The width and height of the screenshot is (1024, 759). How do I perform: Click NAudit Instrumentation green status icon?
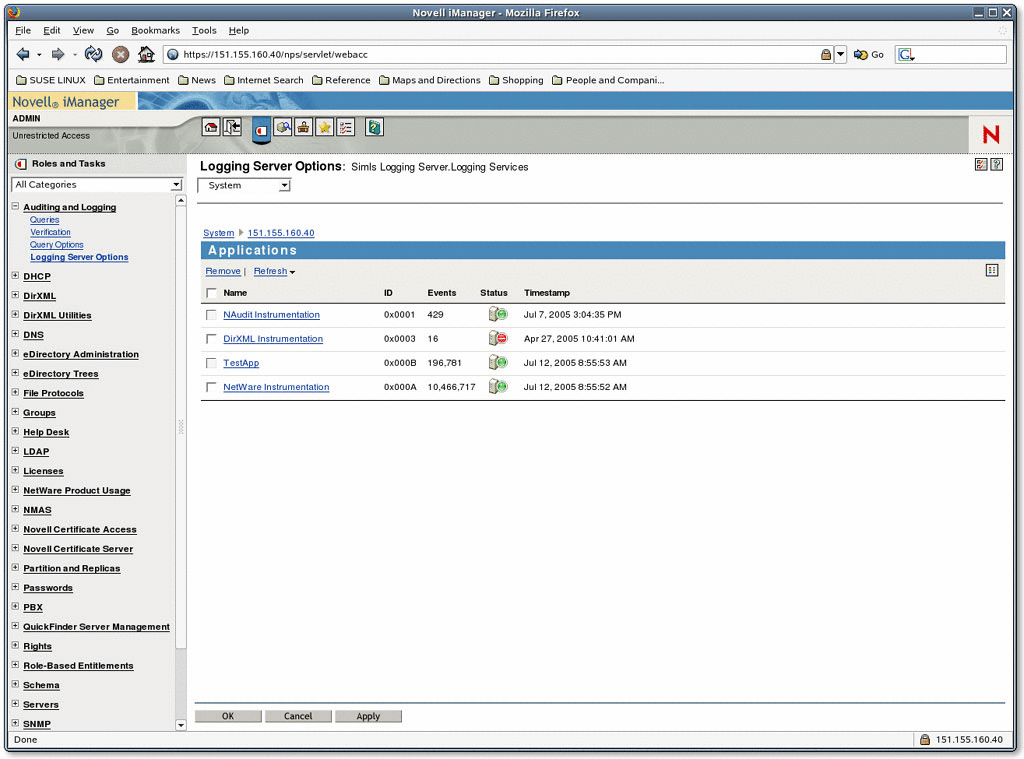tap(498, 314)
